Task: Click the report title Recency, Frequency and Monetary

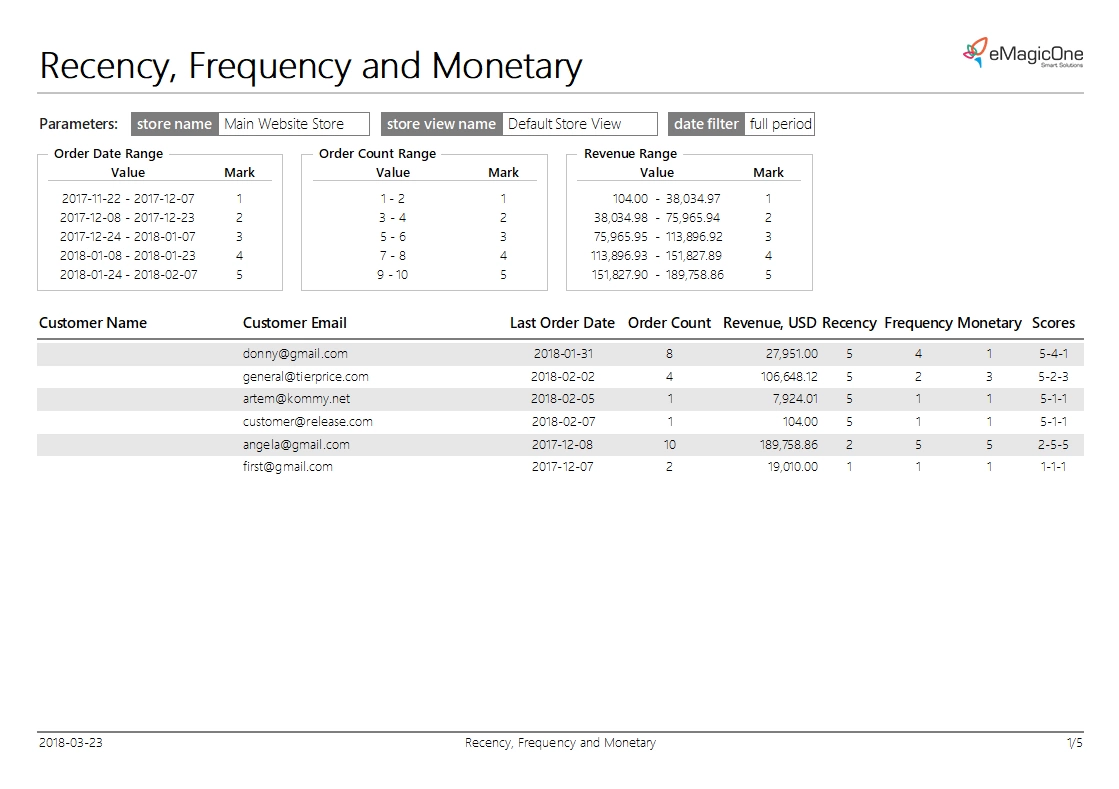Action: [310, 66]
